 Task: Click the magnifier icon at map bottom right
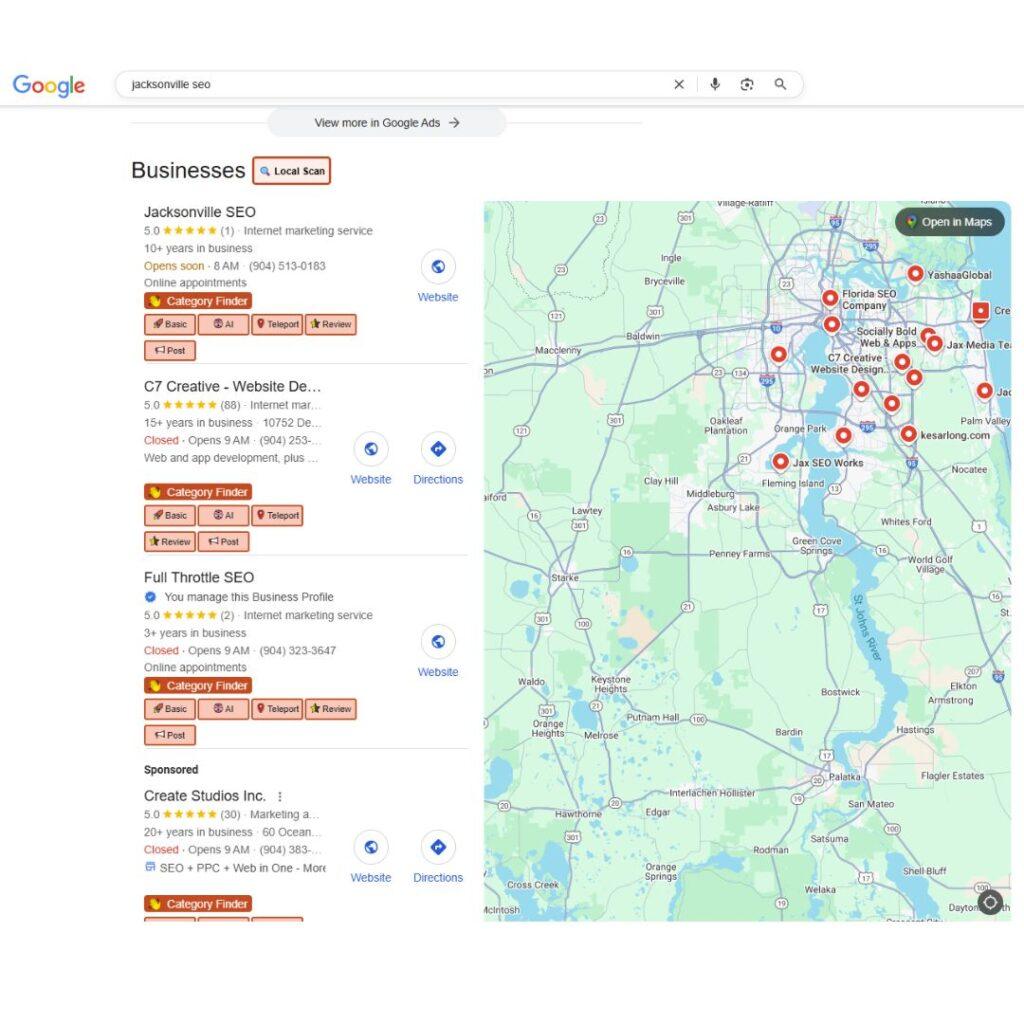click(x=990, y=902)
